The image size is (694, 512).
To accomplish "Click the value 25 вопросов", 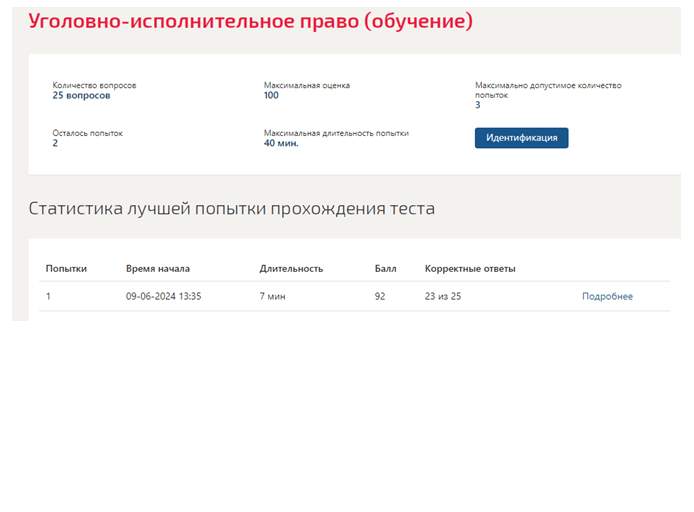I will click(81, 96).
